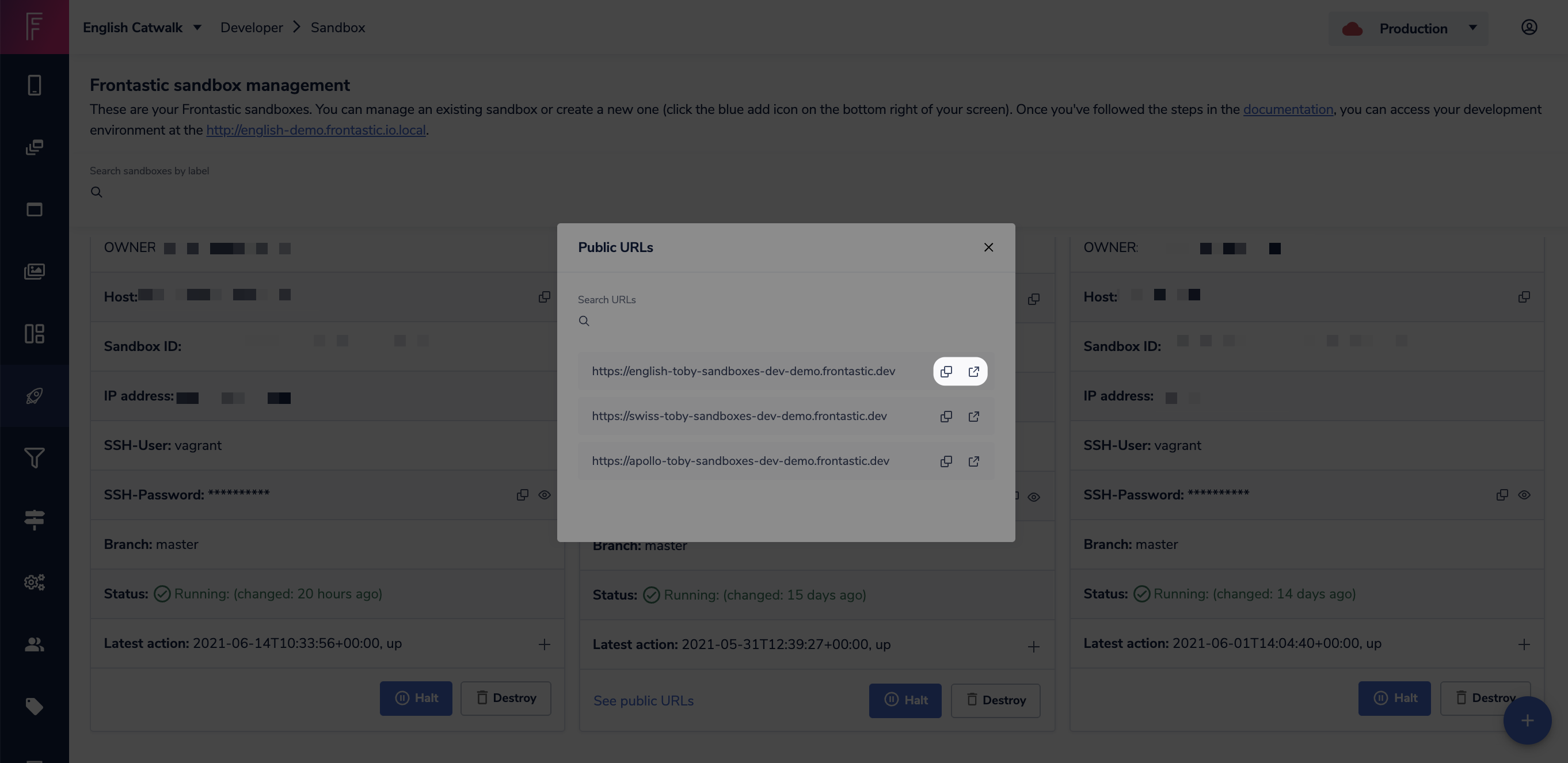The height and width of the screenshot is (763, 1568).
Task: Reveal SSH password in right sandbox
Action: coord(1524,495)
